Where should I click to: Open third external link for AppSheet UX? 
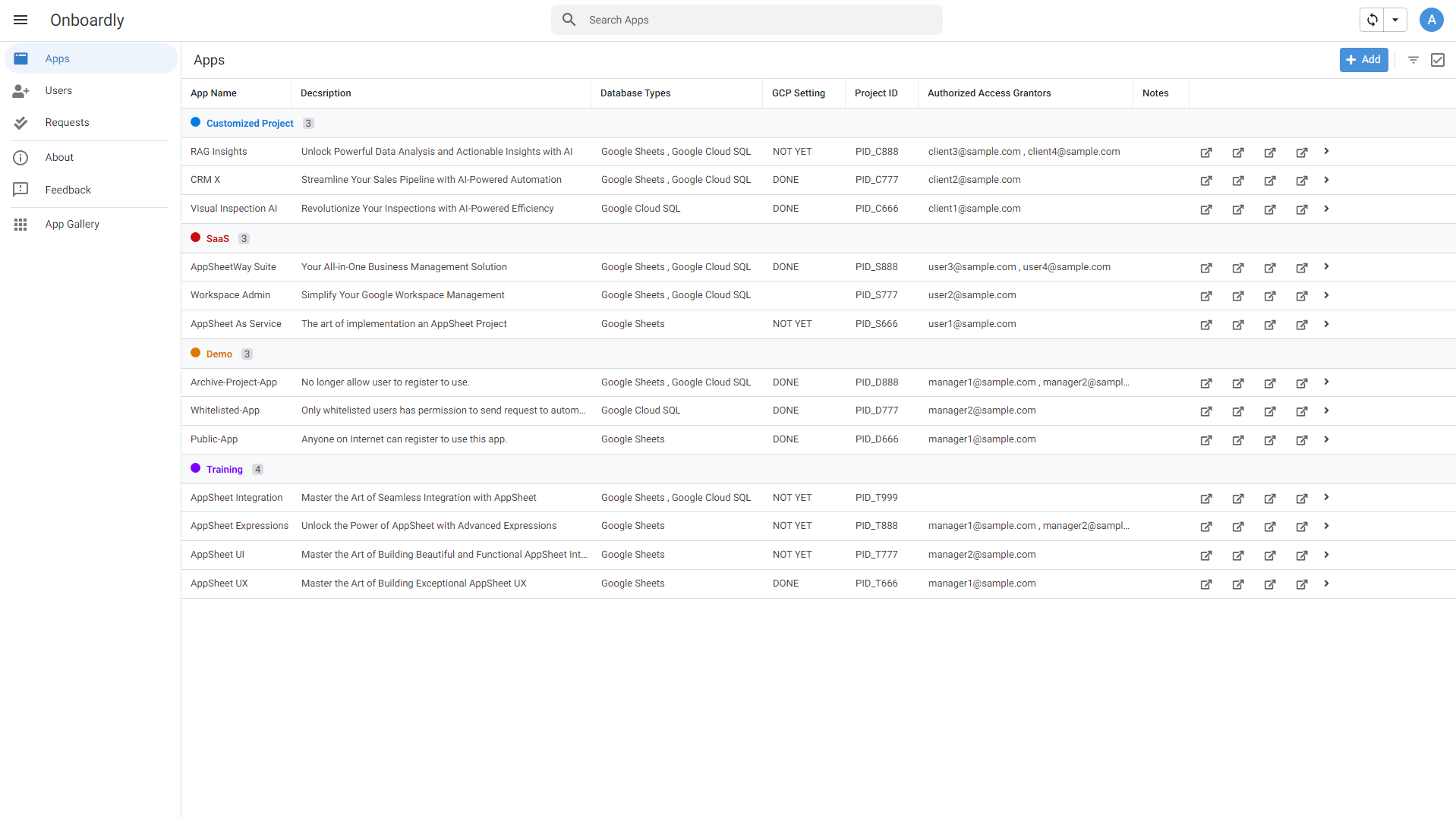pos(1269,584)
